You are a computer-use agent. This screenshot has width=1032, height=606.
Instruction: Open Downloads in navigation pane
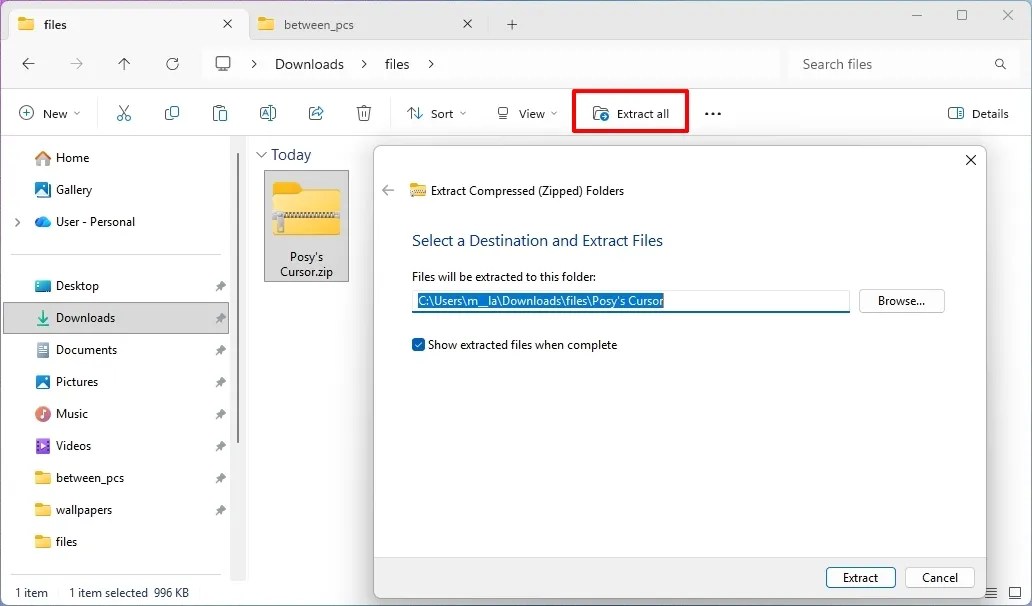click(x=116, y=318)
